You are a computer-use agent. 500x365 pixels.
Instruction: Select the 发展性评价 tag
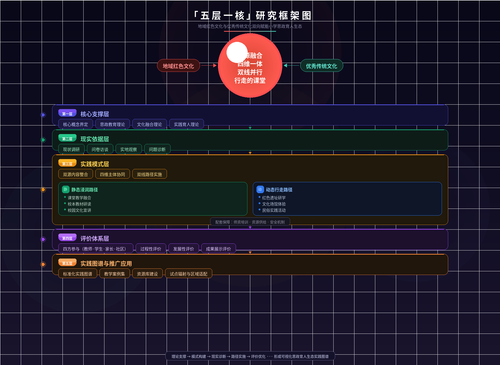(183, 249)
